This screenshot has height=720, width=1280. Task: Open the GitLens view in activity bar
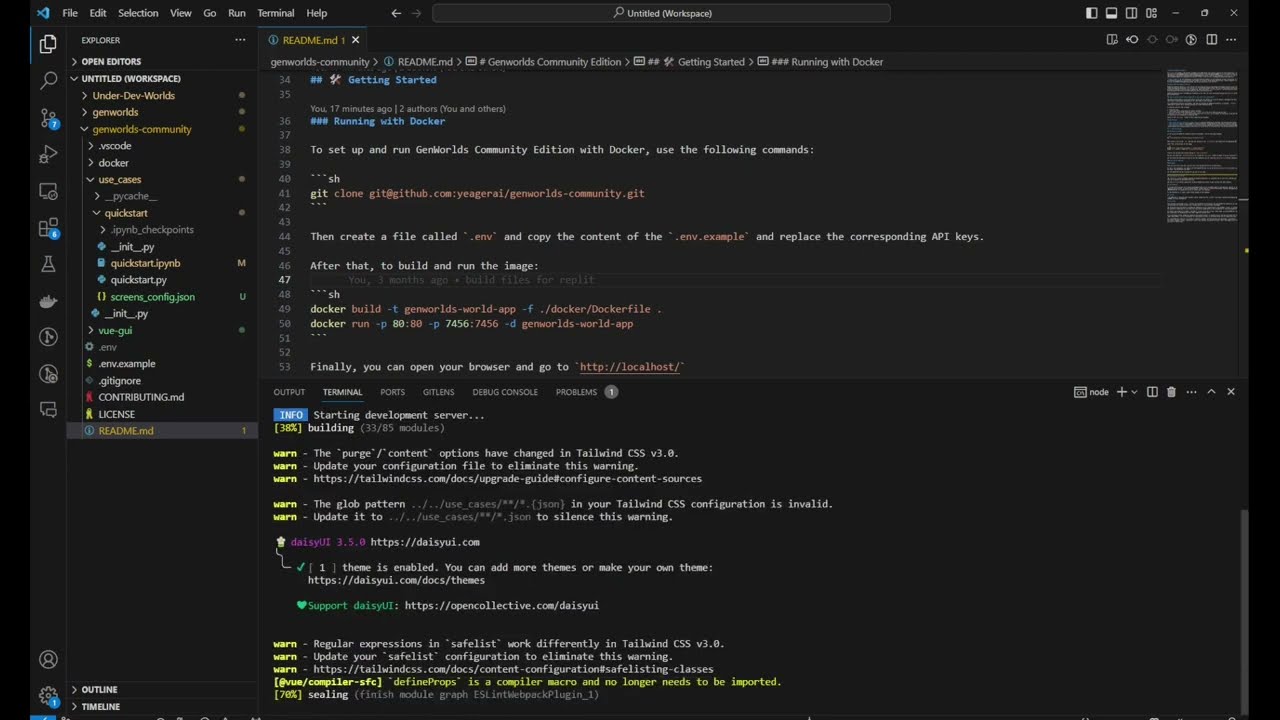tap(48, 337)
